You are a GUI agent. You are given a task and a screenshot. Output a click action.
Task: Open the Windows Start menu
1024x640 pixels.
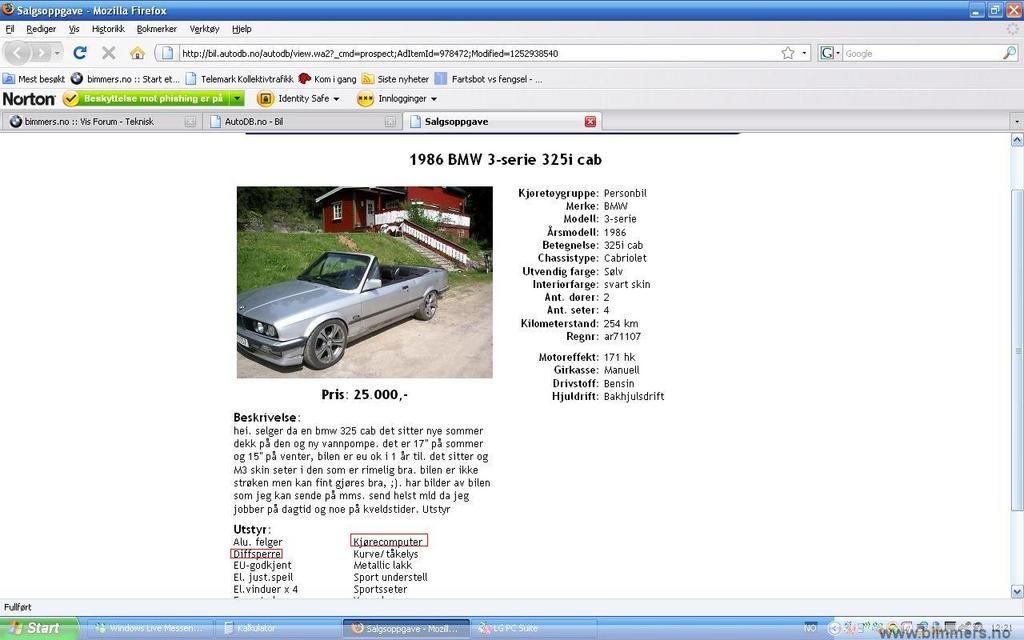pyautogui.click(x=38, y=628)
